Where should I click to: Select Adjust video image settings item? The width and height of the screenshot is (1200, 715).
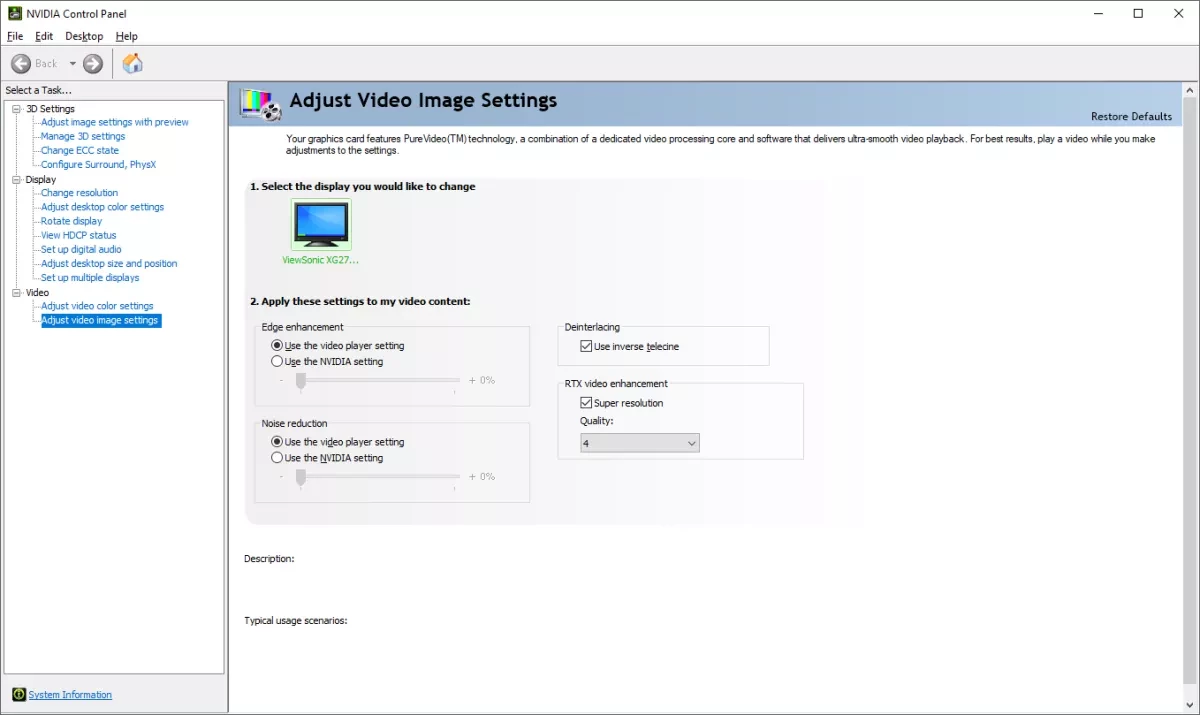tap(100, 320)
